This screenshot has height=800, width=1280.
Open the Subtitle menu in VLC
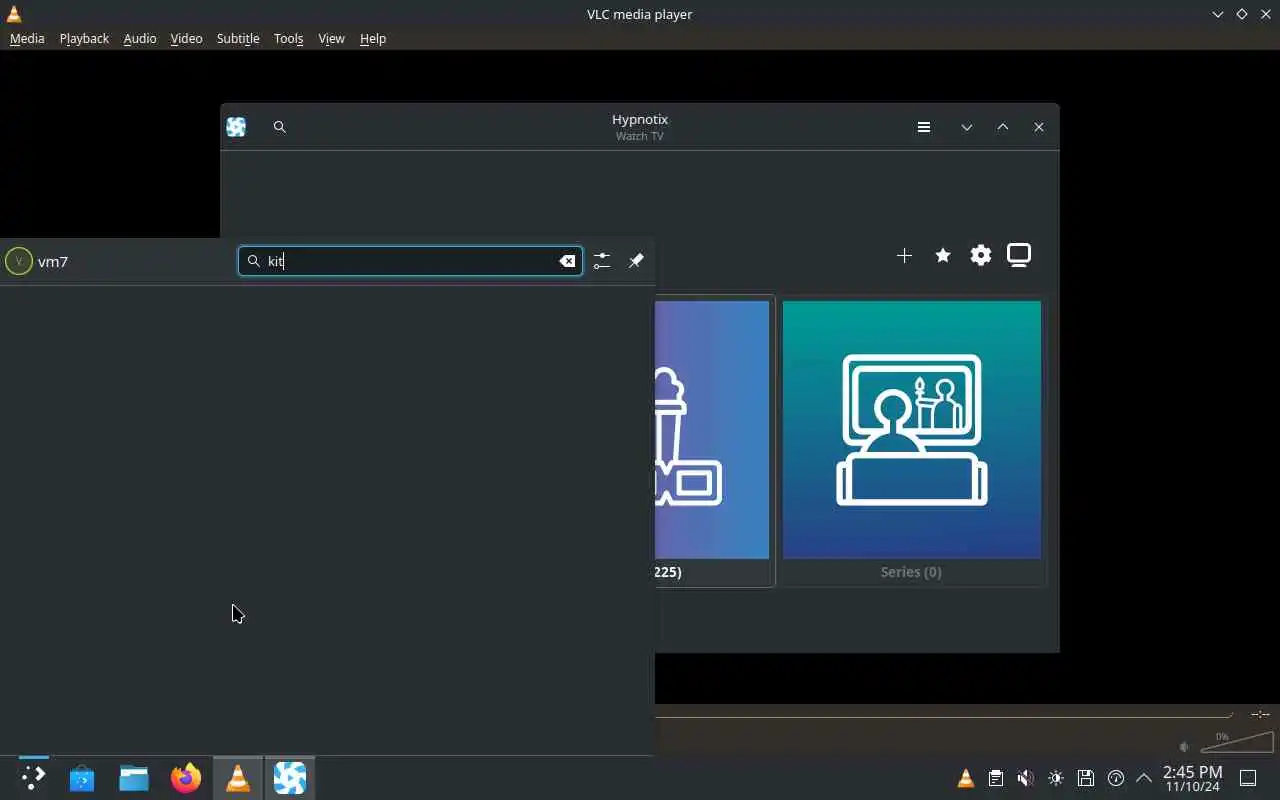[238, 38]
